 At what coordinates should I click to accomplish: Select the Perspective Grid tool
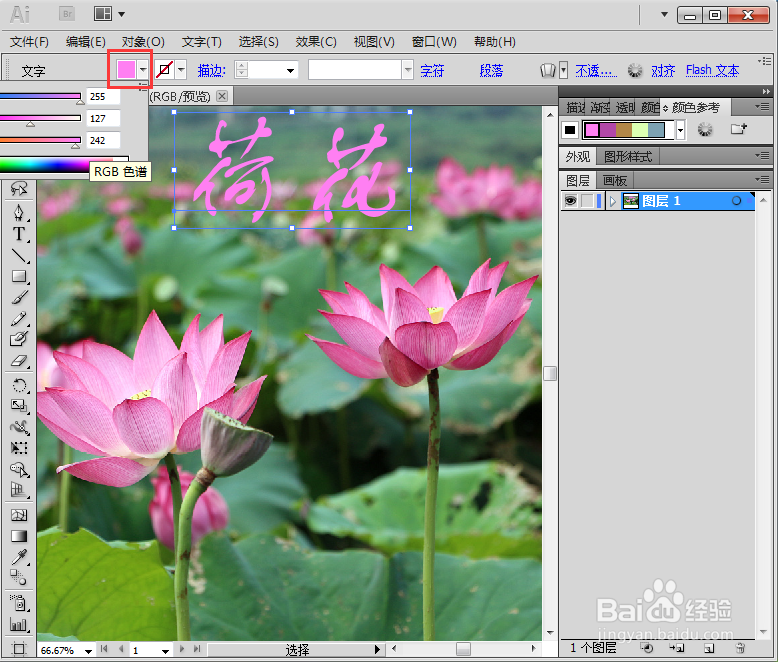tap(19, 490)
